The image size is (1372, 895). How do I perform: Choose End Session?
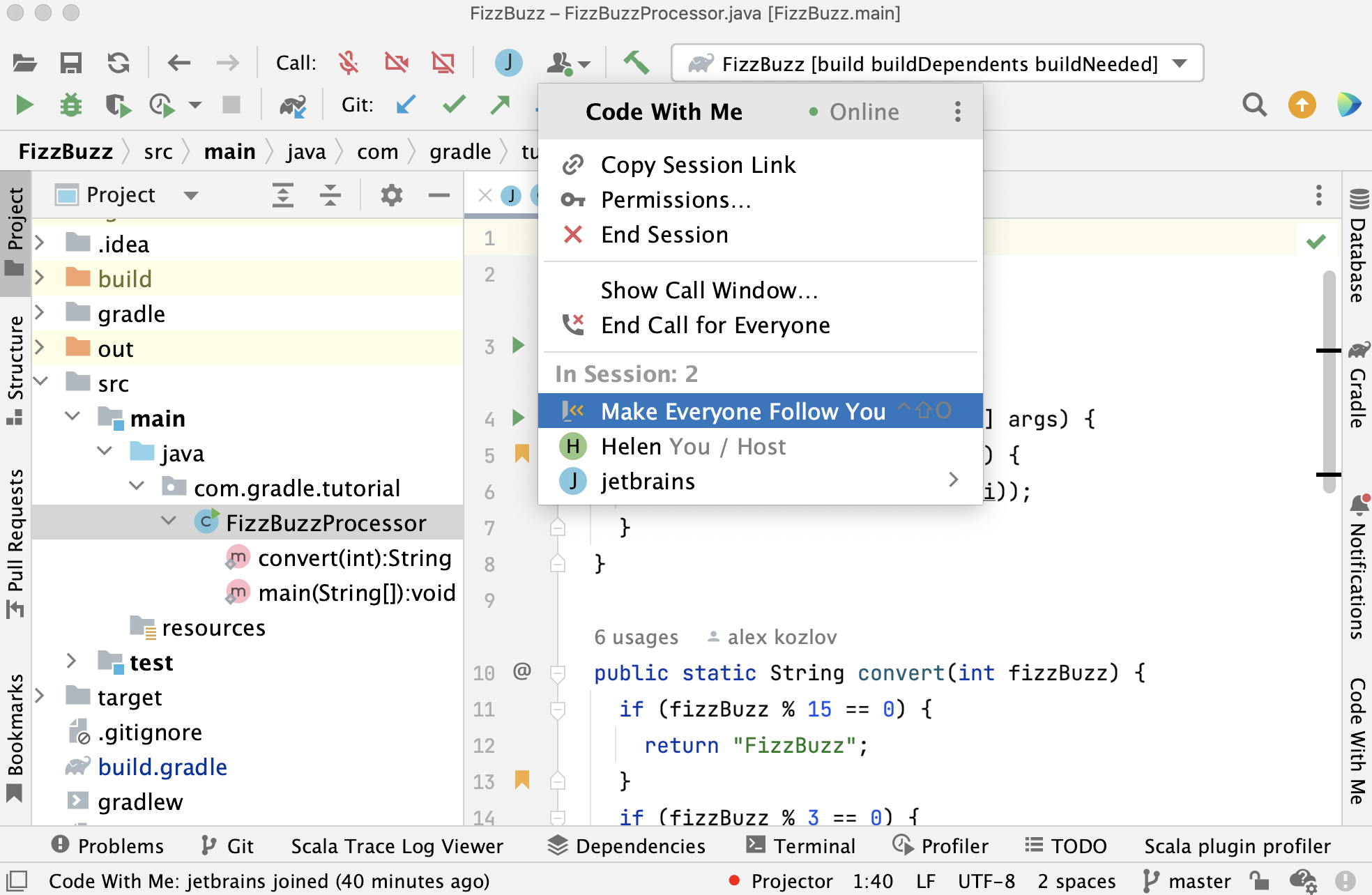click(760, 235)
